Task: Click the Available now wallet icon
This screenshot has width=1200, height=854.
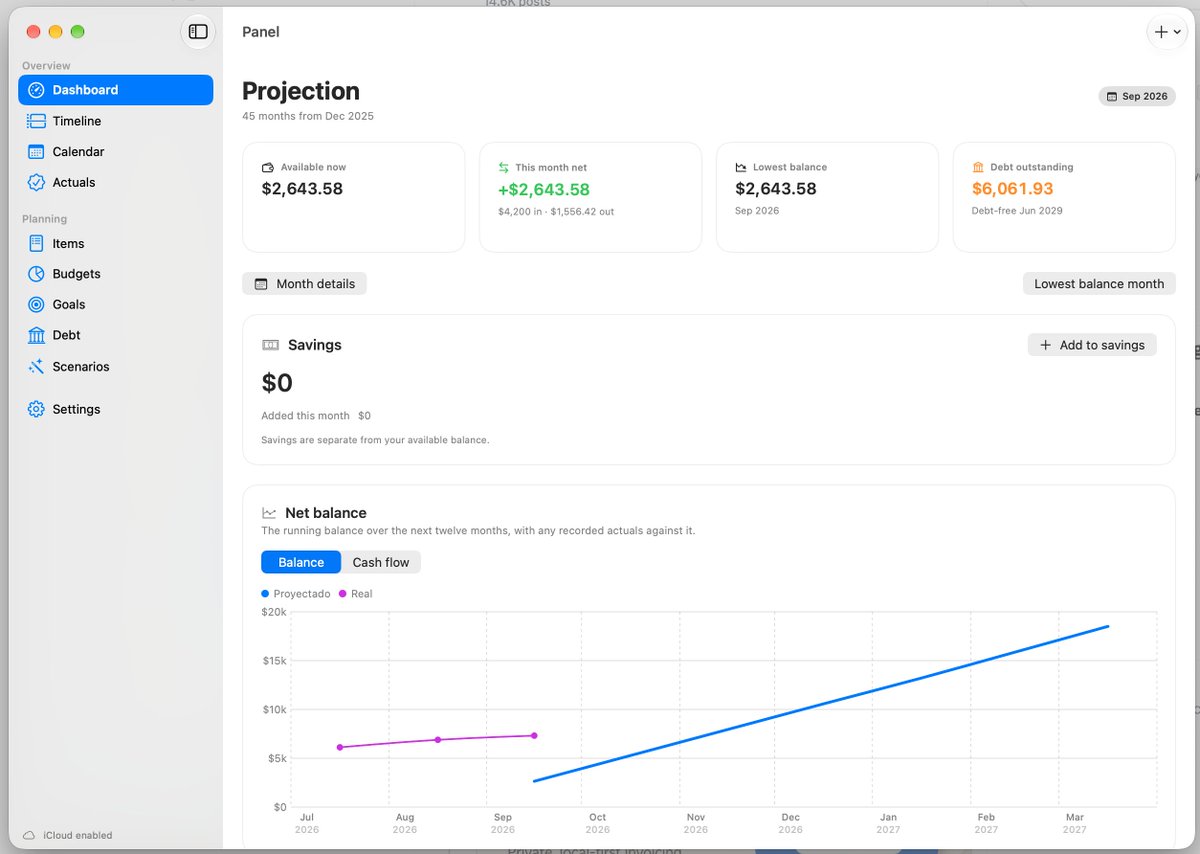Action: coord(268,168)
